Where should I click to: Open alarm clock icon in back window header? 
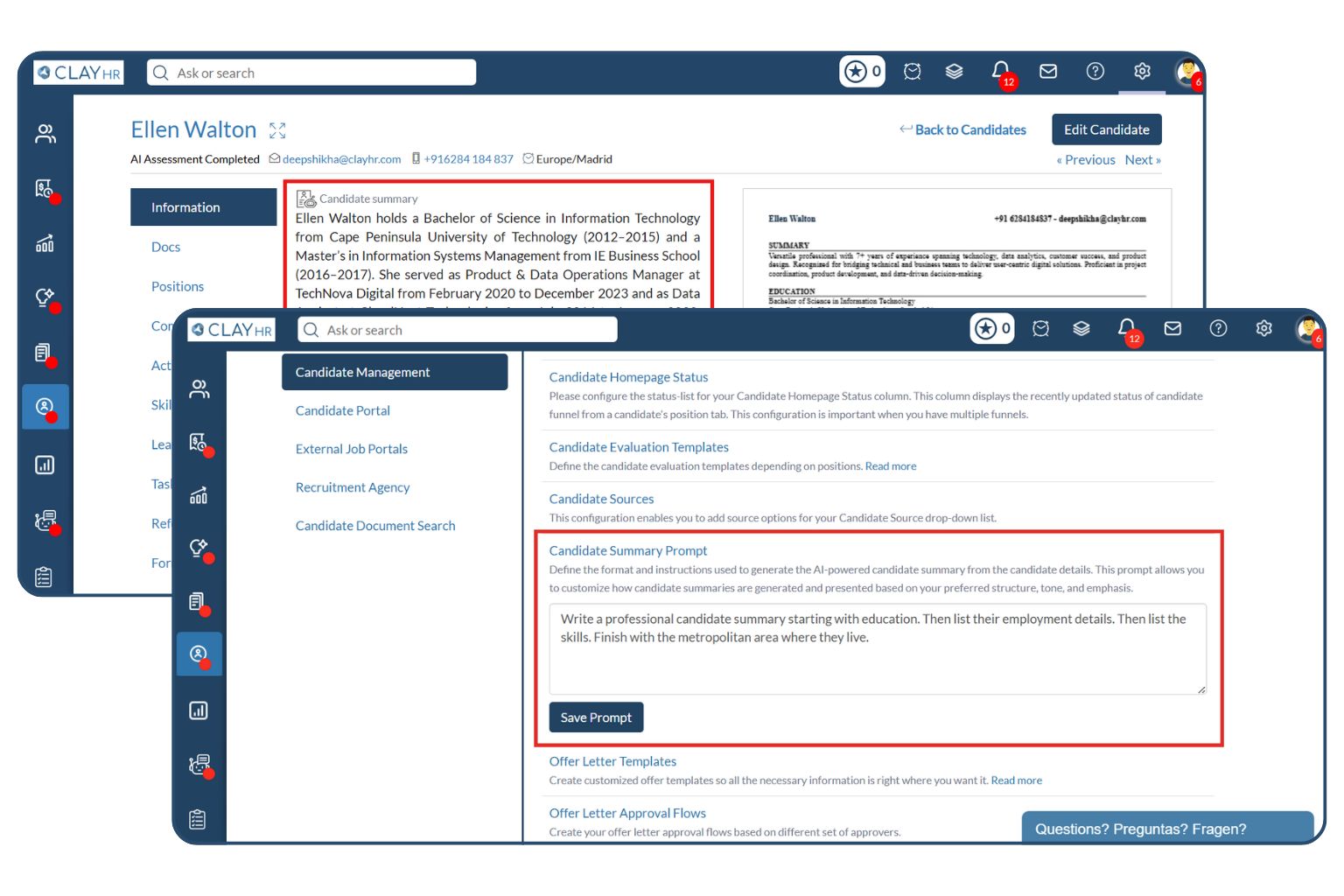pyautogui.click(x=913, y=72)
